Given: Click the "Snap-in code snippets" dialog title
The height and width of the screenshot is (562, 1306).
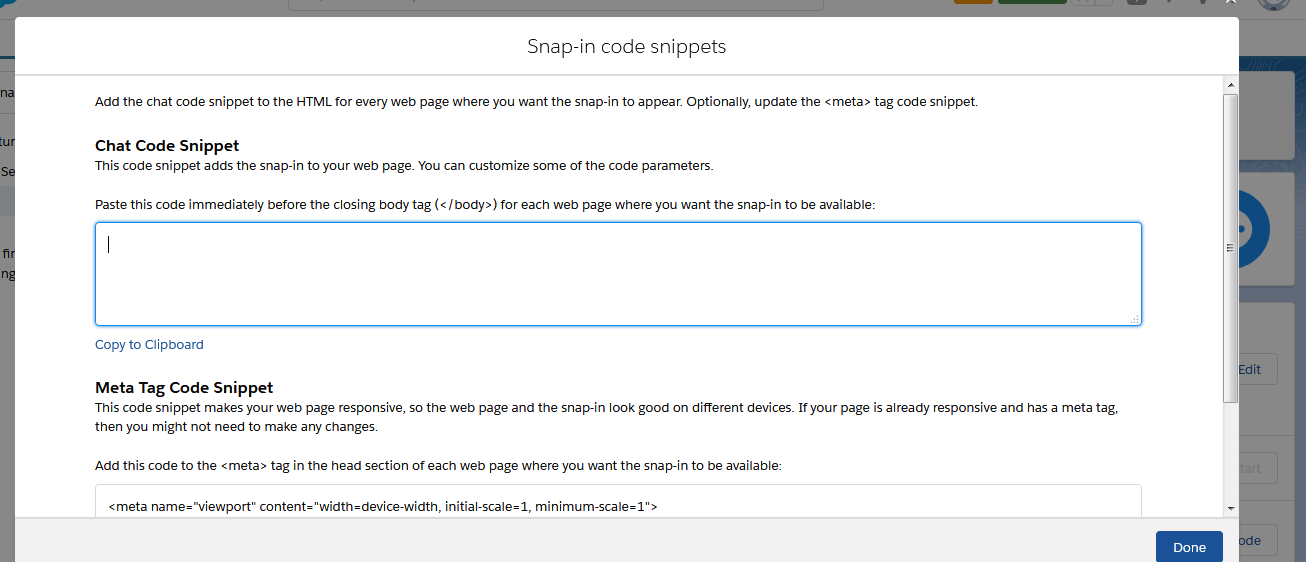Looking at the screenshot, I should tap(626, 46).
